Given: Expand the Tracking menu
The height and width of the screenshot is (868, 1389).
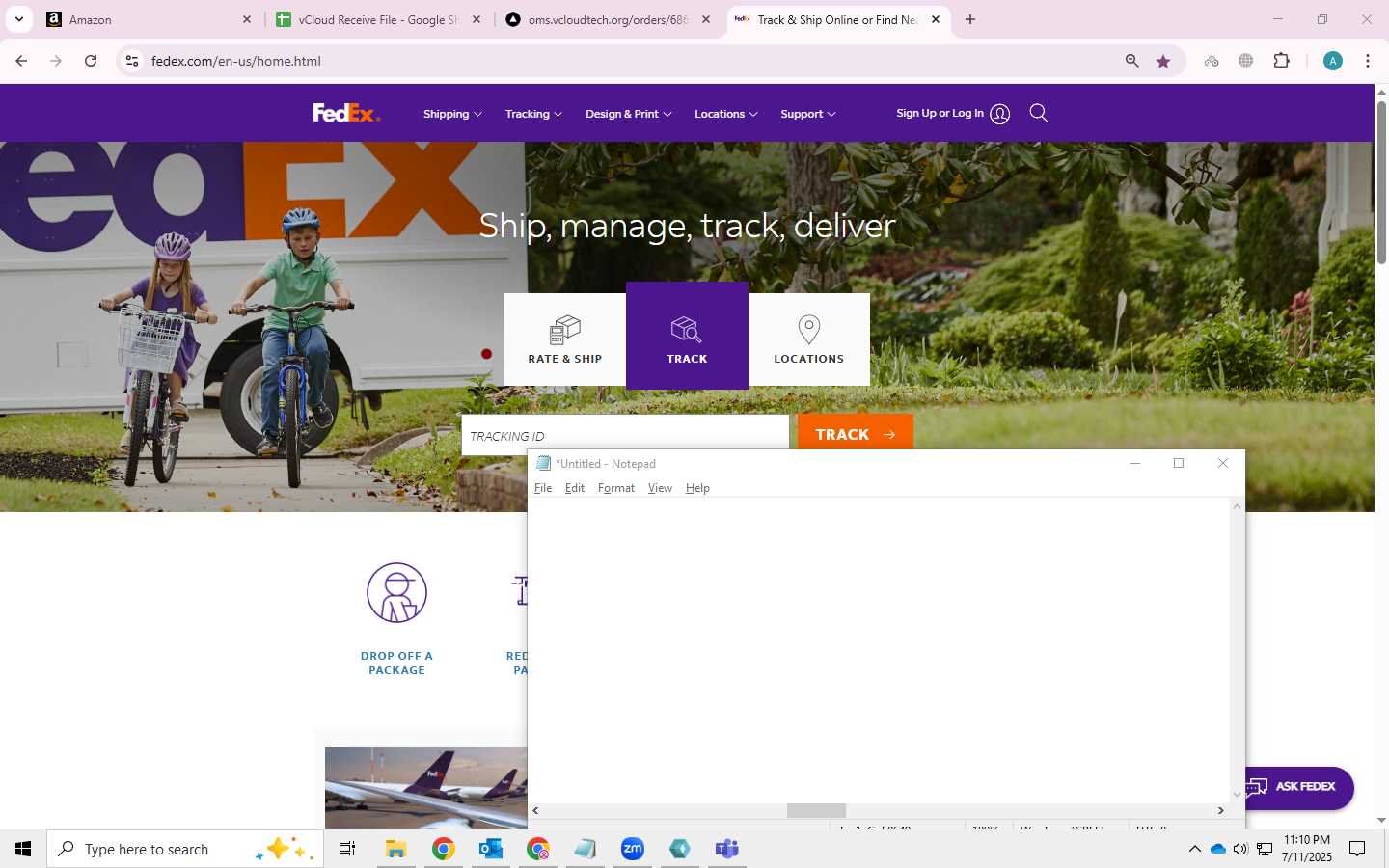Looking at the screenshot, I should (533, 114).
